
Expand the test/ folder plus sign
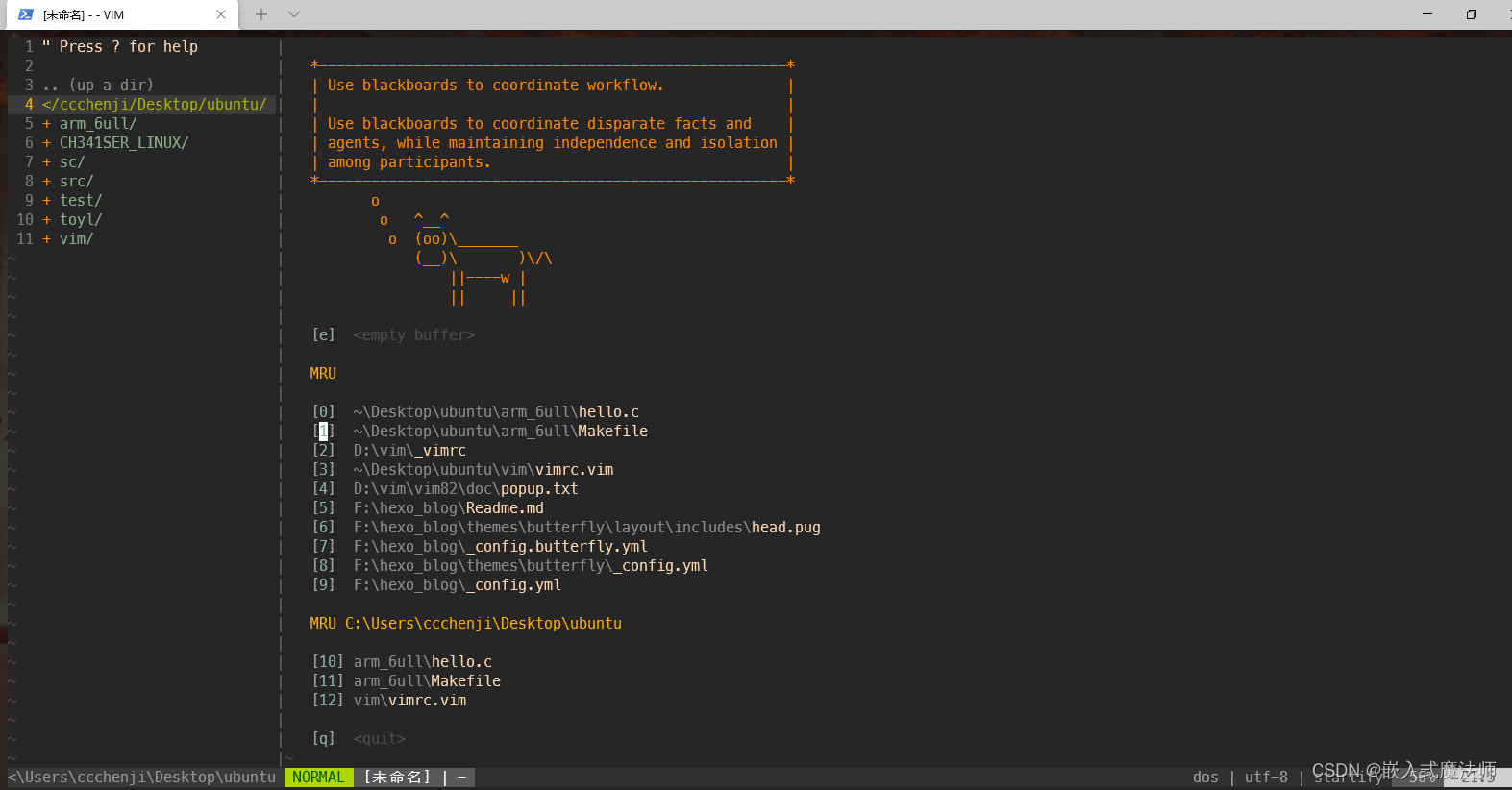pos(46,200)
